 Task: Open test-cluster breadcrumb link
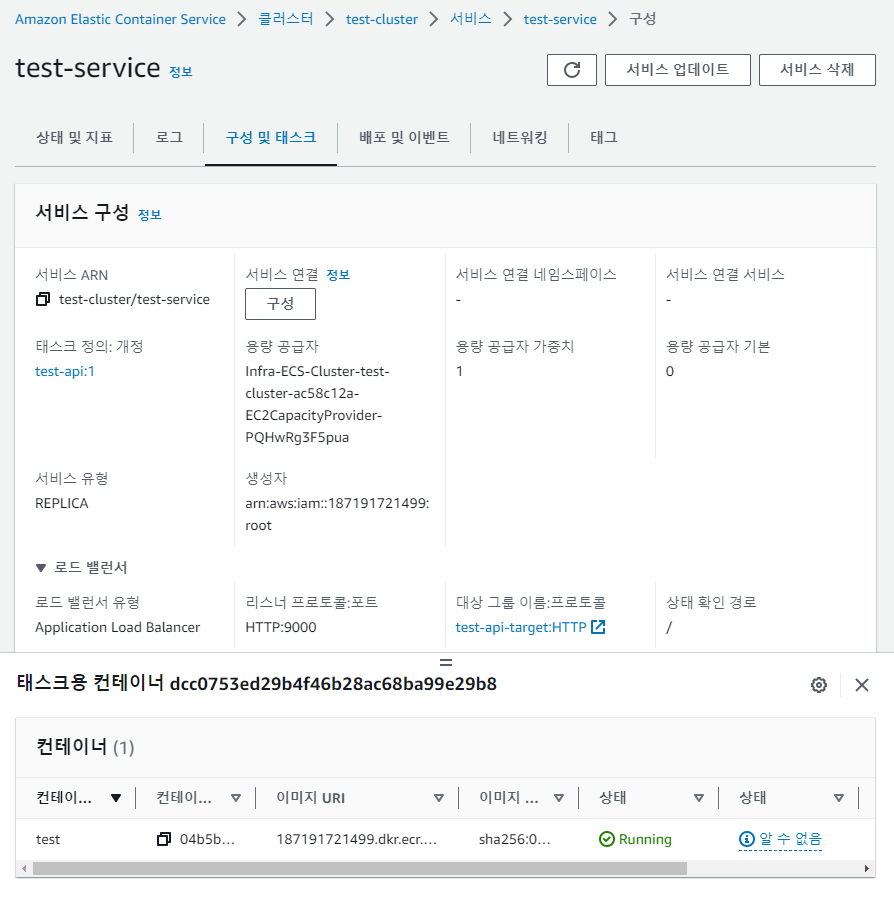[382, 19]
